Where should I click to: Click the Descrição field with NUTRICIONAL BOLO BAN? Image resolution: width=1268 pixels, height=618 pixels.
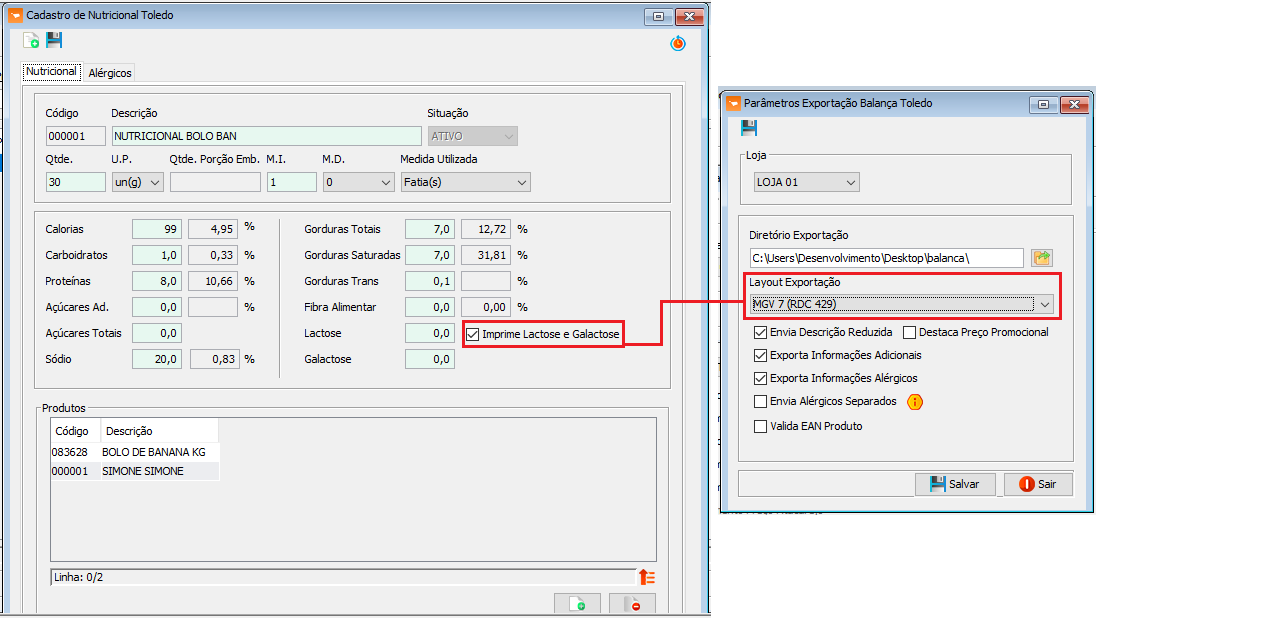click(265, 136)
